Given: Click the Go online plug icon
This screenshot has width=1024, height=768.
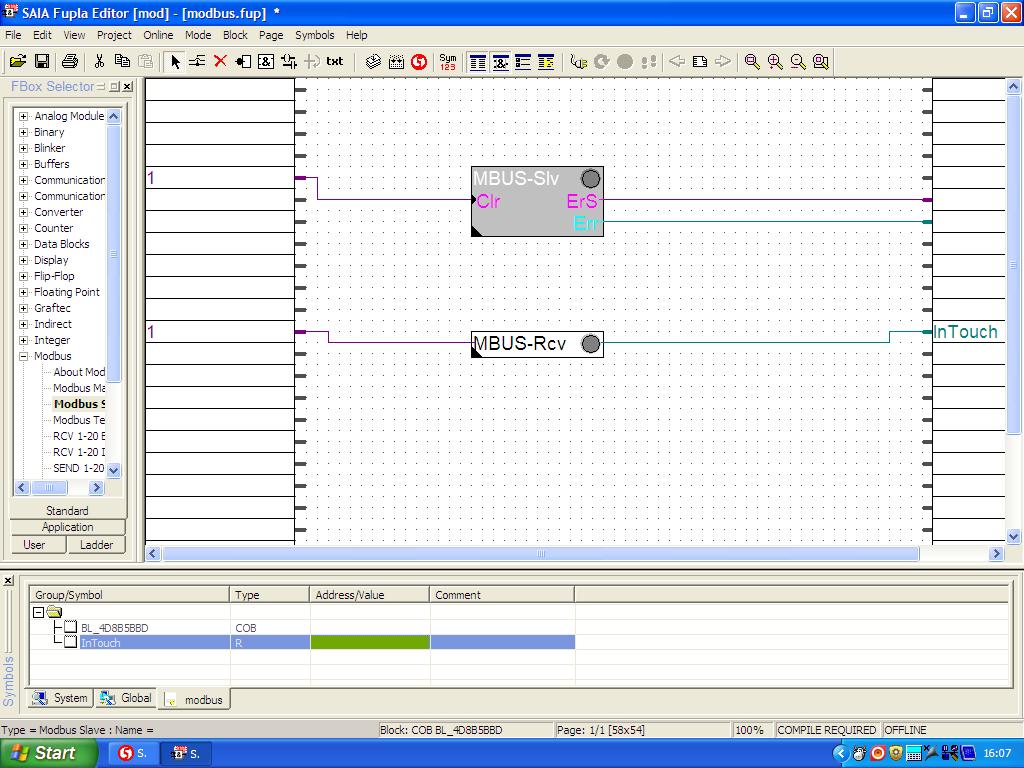Looking at the screenshot, I should click(579, 61).
